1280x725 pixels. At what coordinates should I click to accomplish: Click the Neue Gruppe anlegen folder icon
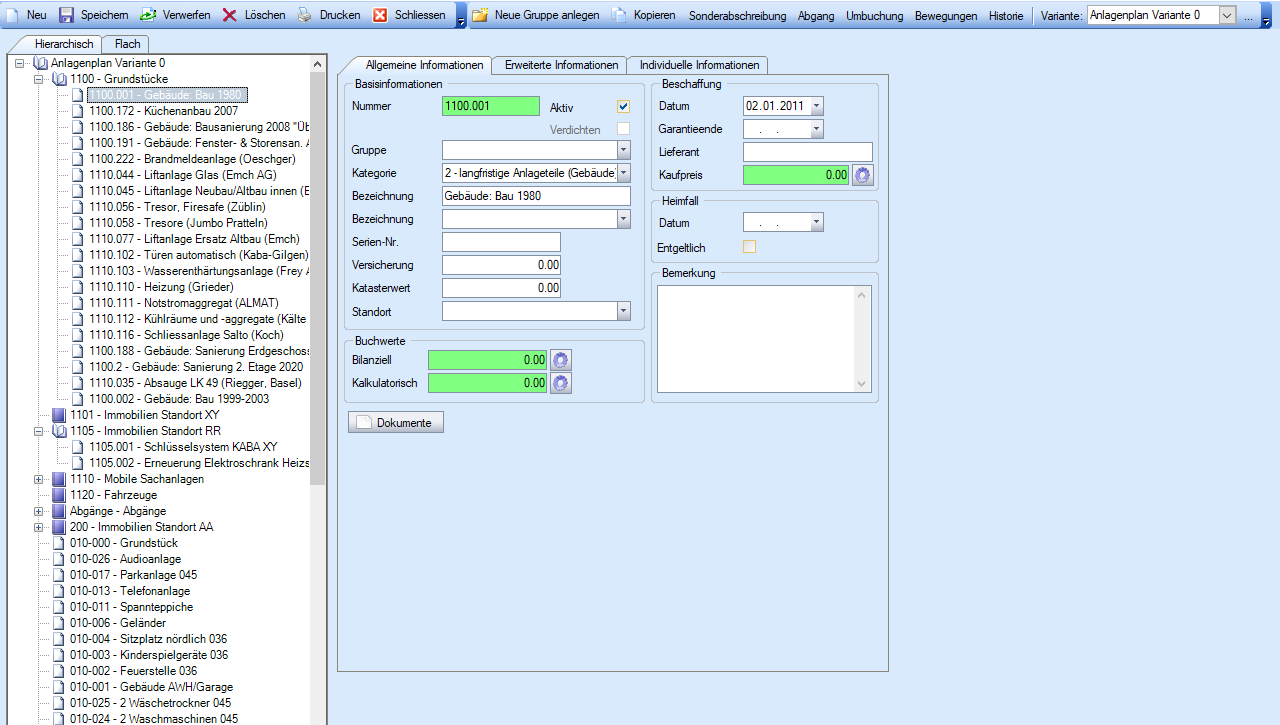(480, 15)
